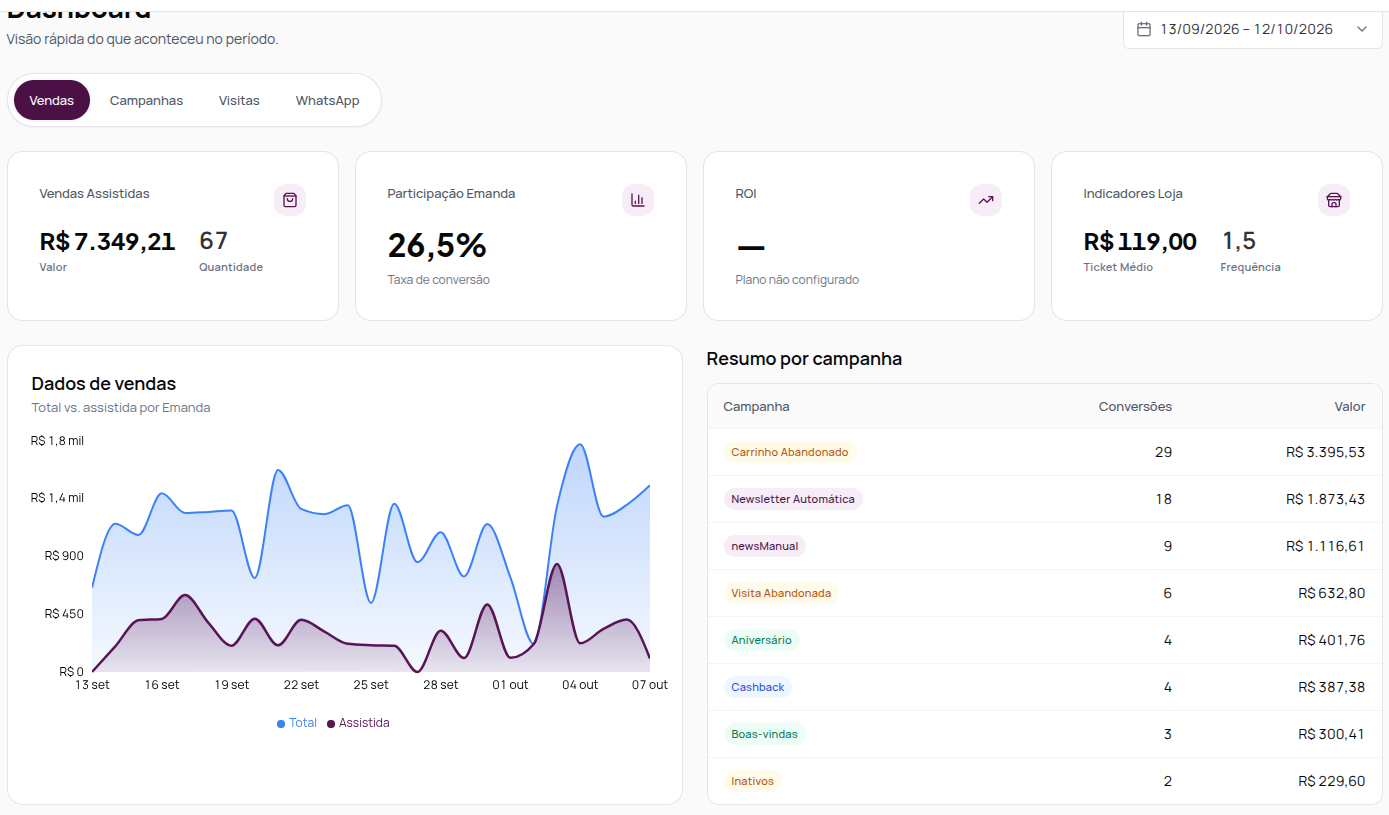The image size is (1389, 815).
Task: Click the bar chart icon in Participação Emanda
Action: pyautogui.click(x=638, y=200)
